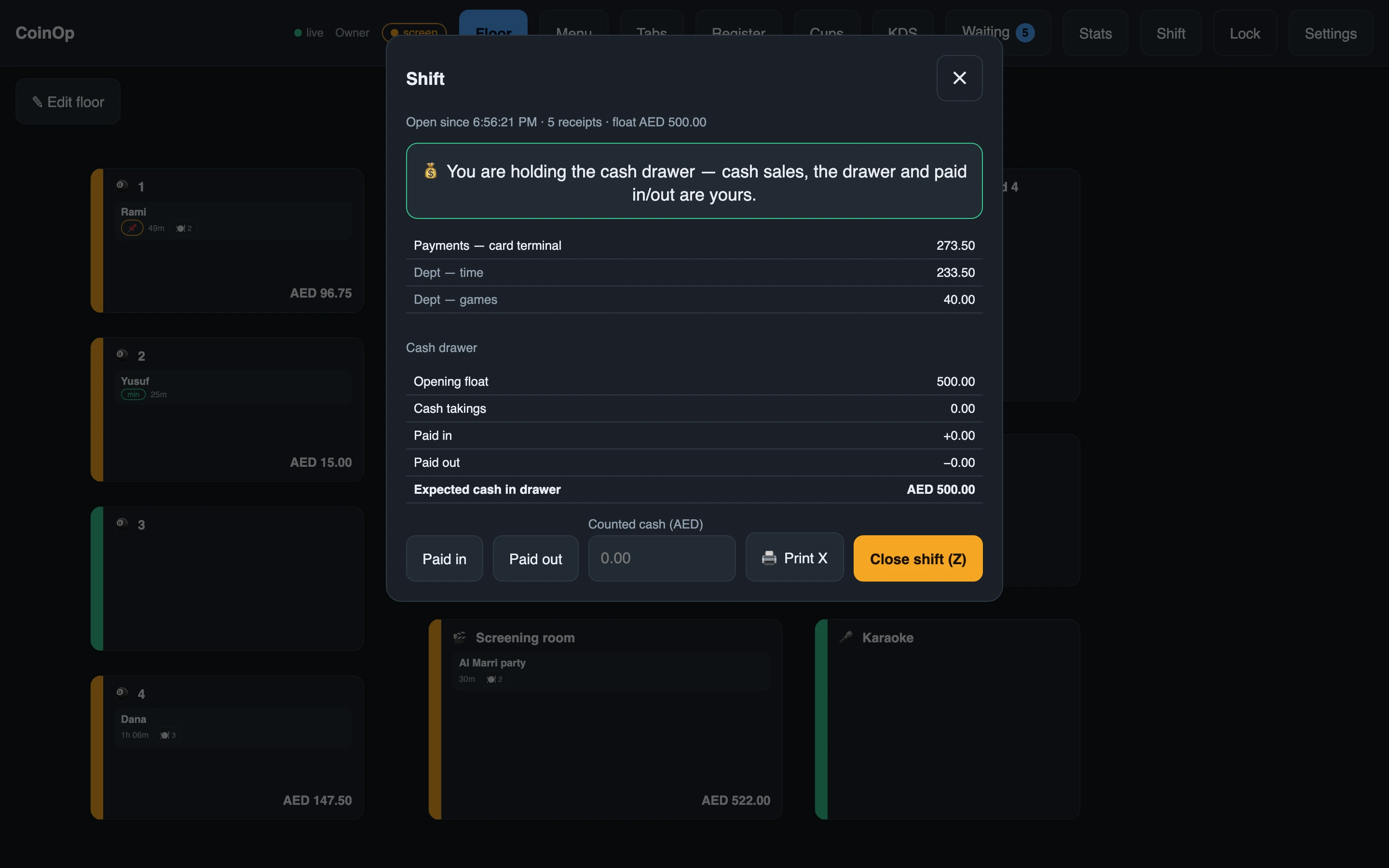Screen dimensions: 1389x868
Task: Click the Owner role label
Action: [352, 33]
